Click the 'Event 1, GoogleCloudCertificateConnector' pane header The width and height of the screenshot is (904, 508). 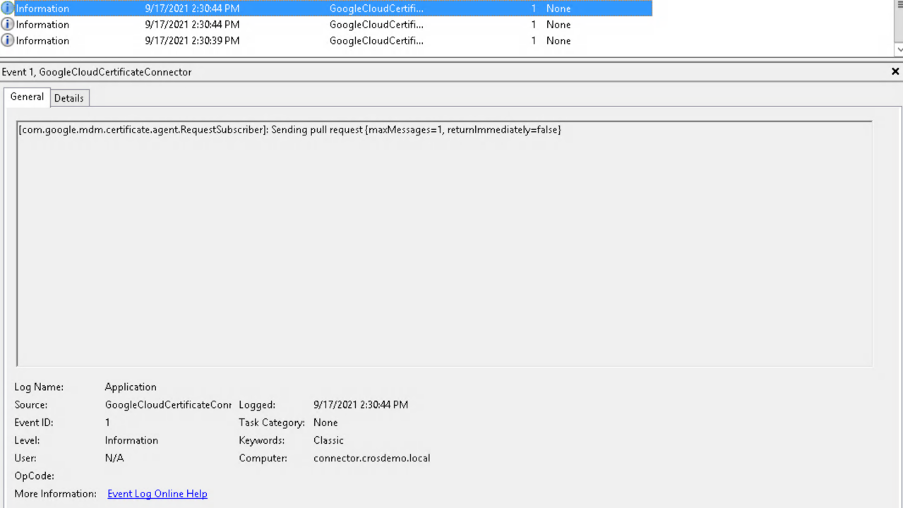(97, 72)
